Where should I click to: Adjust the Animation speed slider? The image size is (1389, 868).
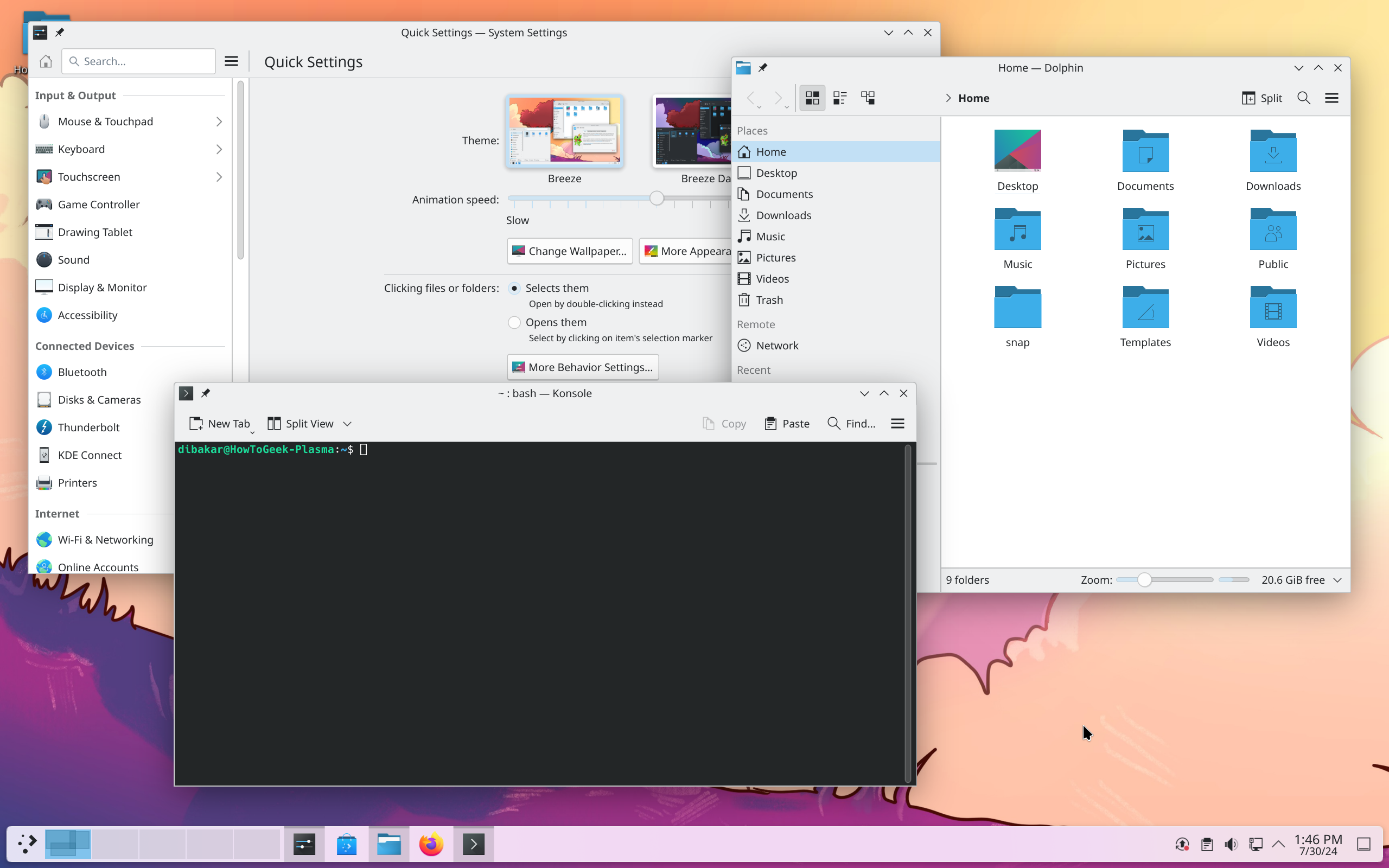point(658,198)
